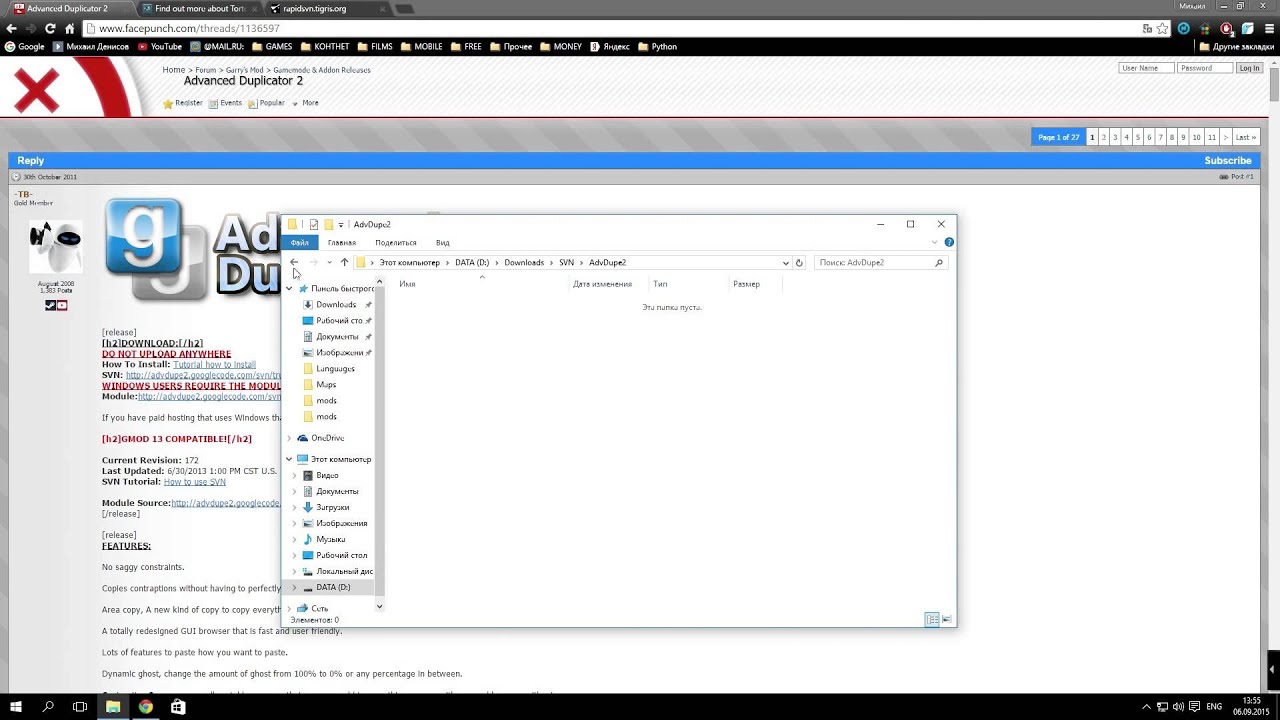1280x720 pixels.
Task: Click the AdBlock red hand extension icon
Action: [x=1226, y=29]
